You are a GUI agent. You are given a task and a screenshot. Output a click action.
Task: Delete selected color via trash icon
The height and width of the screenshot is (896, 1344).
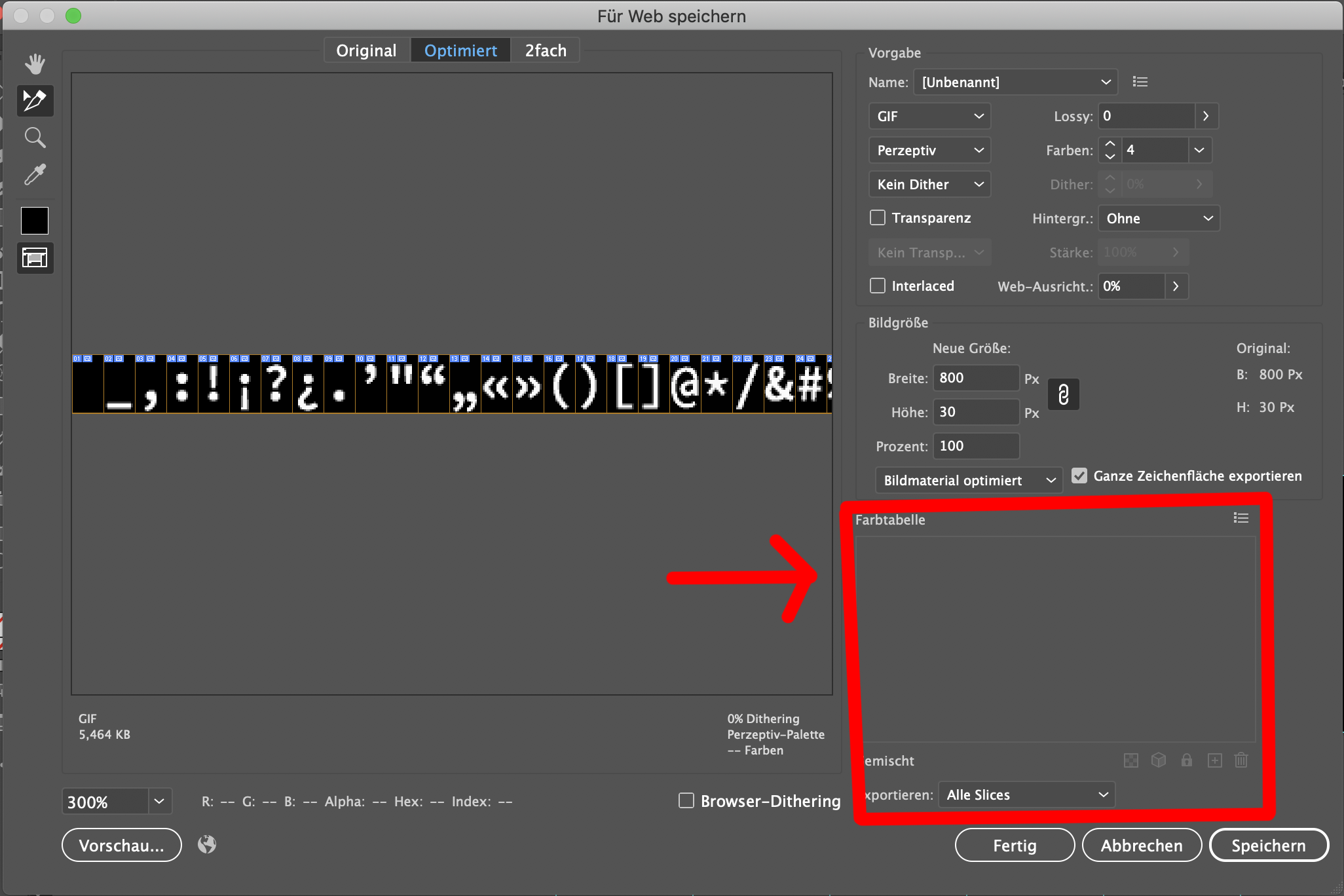pos(1241,760)
